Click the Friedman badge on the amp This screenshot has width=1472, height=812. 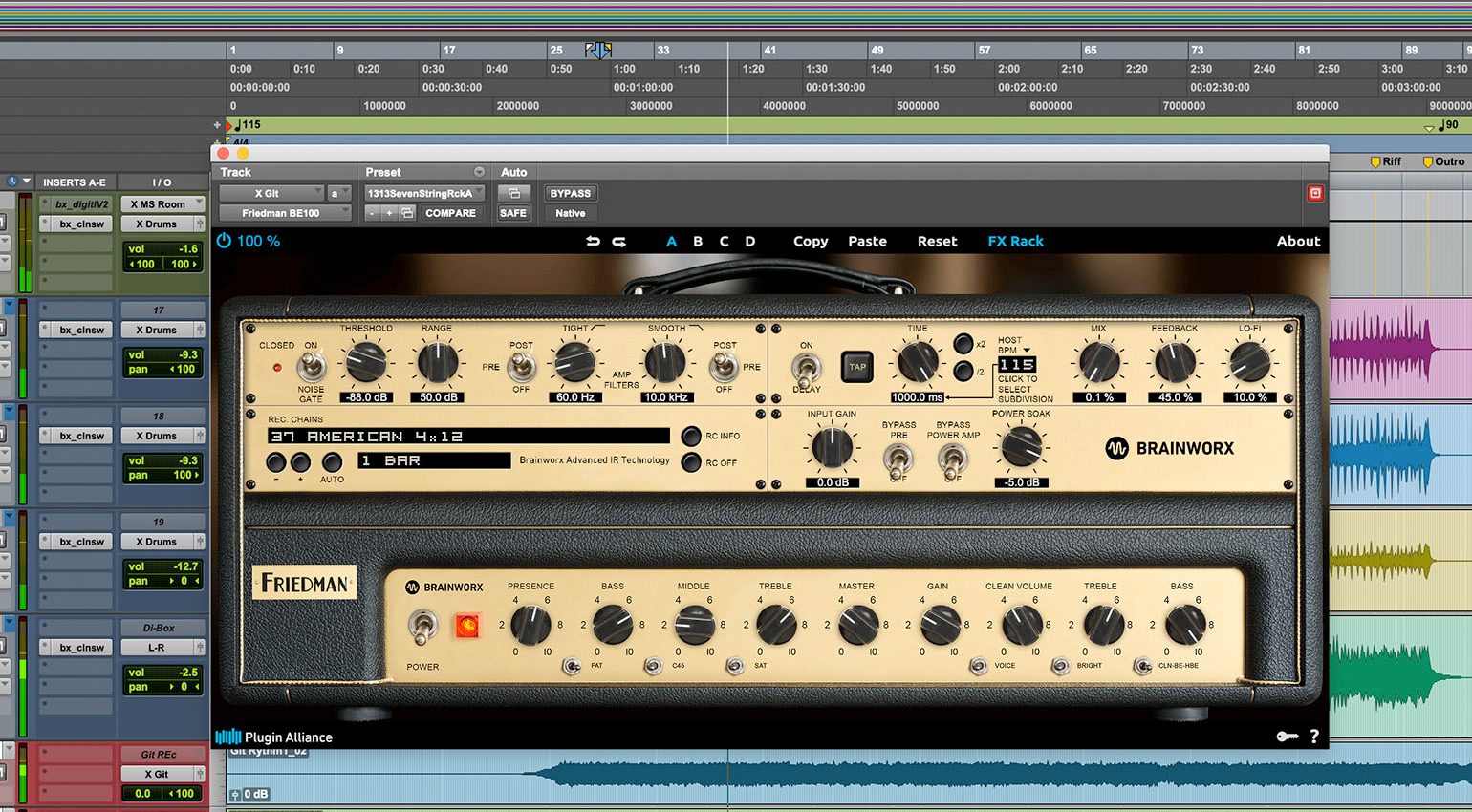[x=305, y=583]
